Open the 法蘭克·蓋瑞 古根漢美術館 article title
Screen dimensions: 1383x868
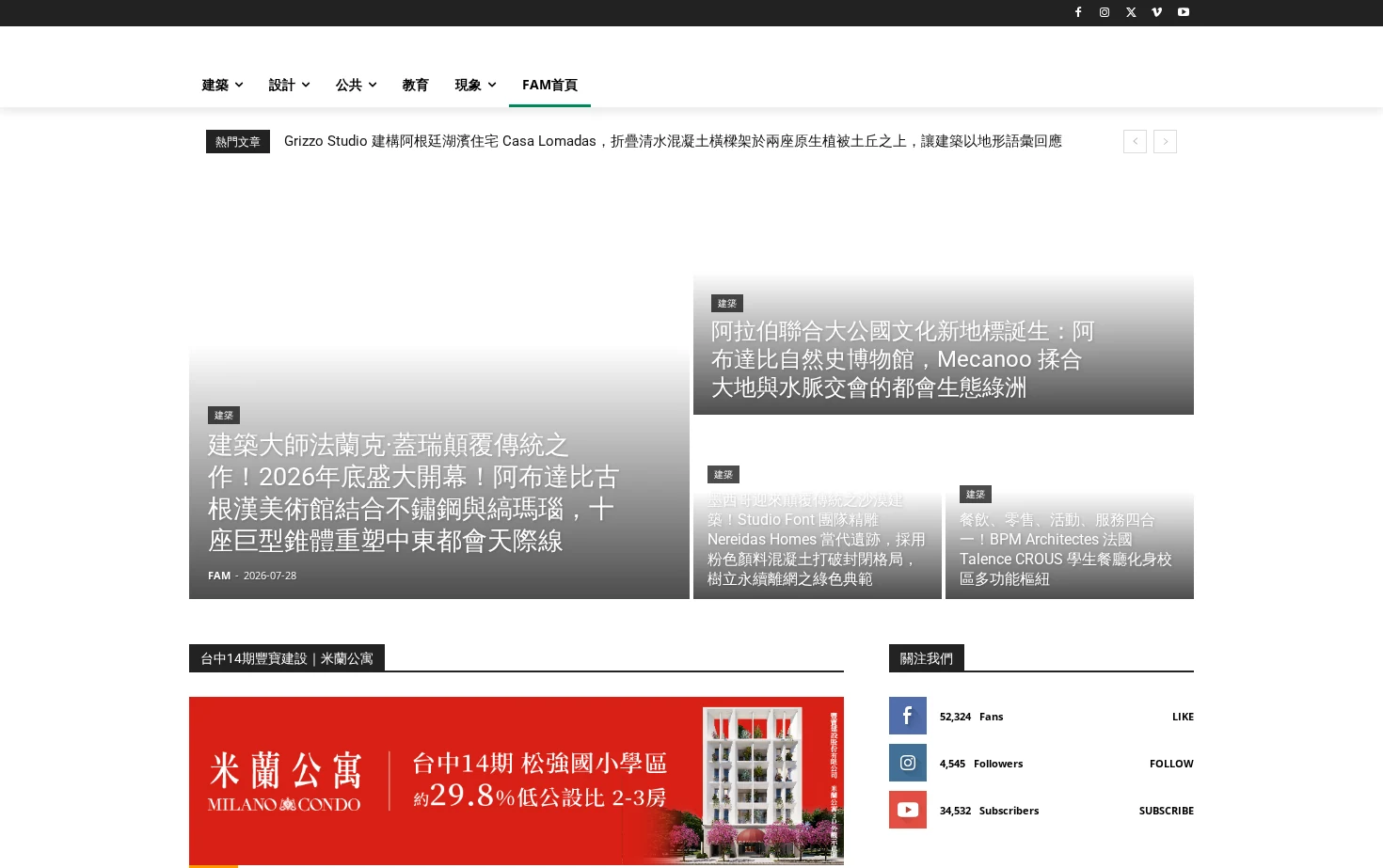point(413,493)
